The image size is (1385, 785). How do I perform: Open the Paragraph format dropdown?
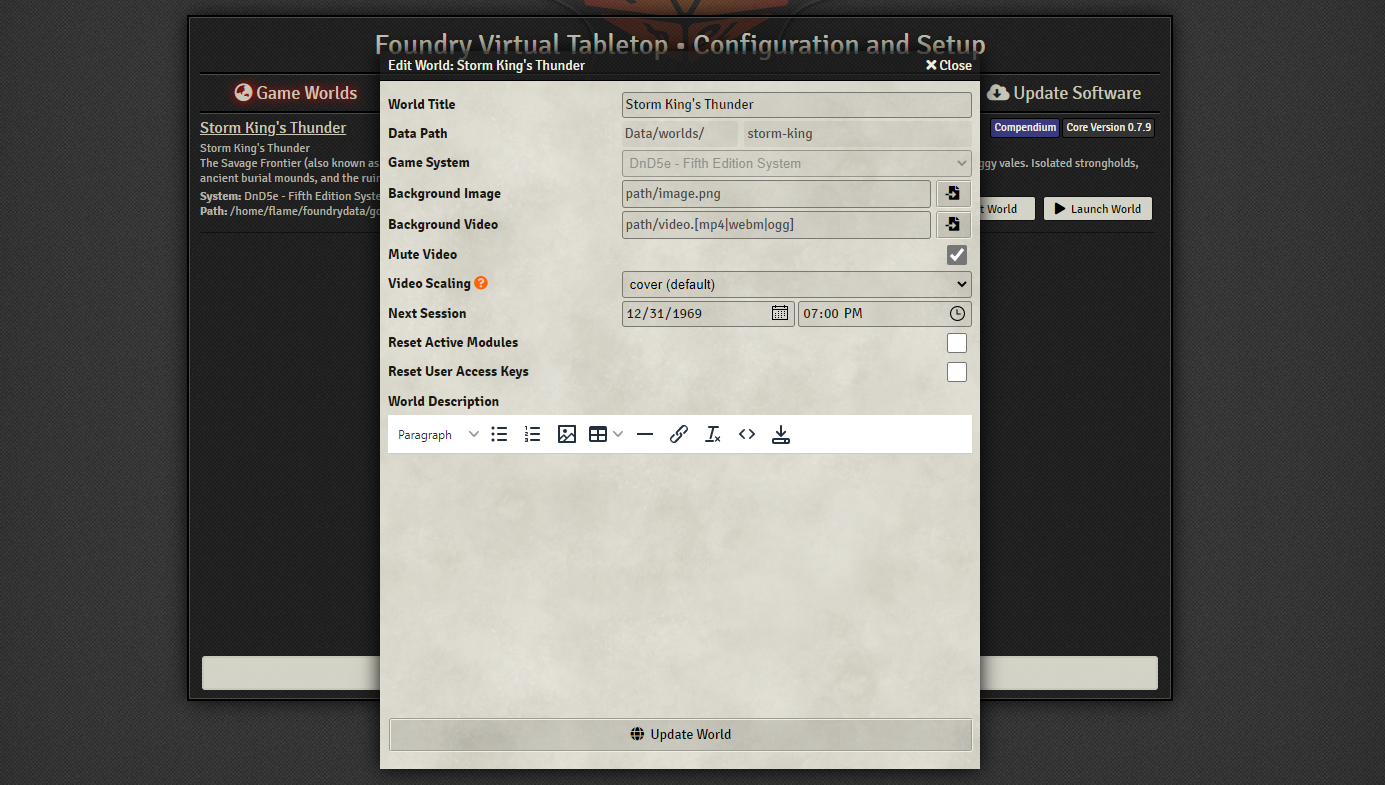coord(438,435)
